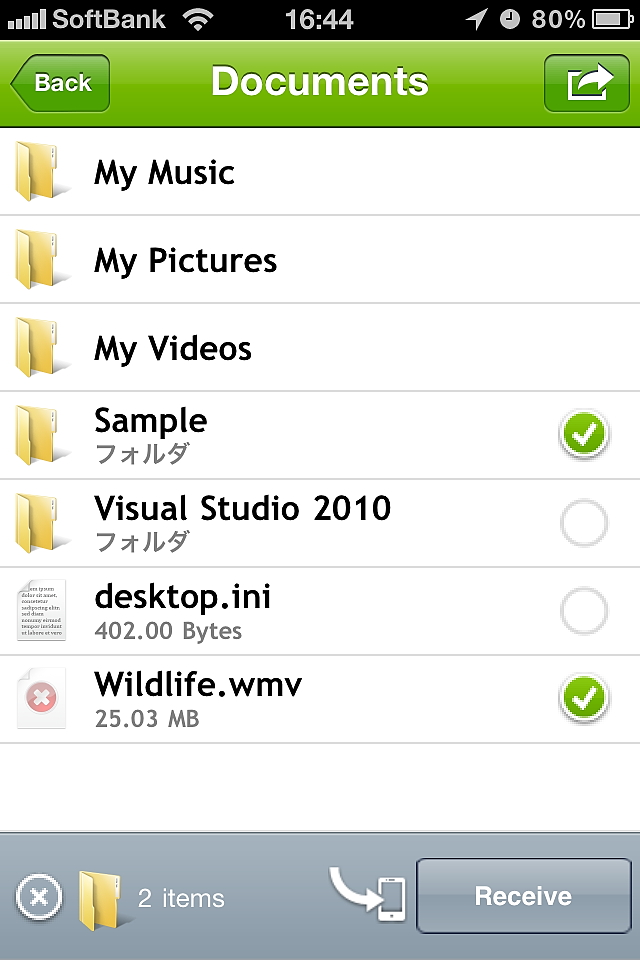Click the Wildlife.wmv error badge icon
This screenshot has height=960, width=640.
(x=40, y=698)
